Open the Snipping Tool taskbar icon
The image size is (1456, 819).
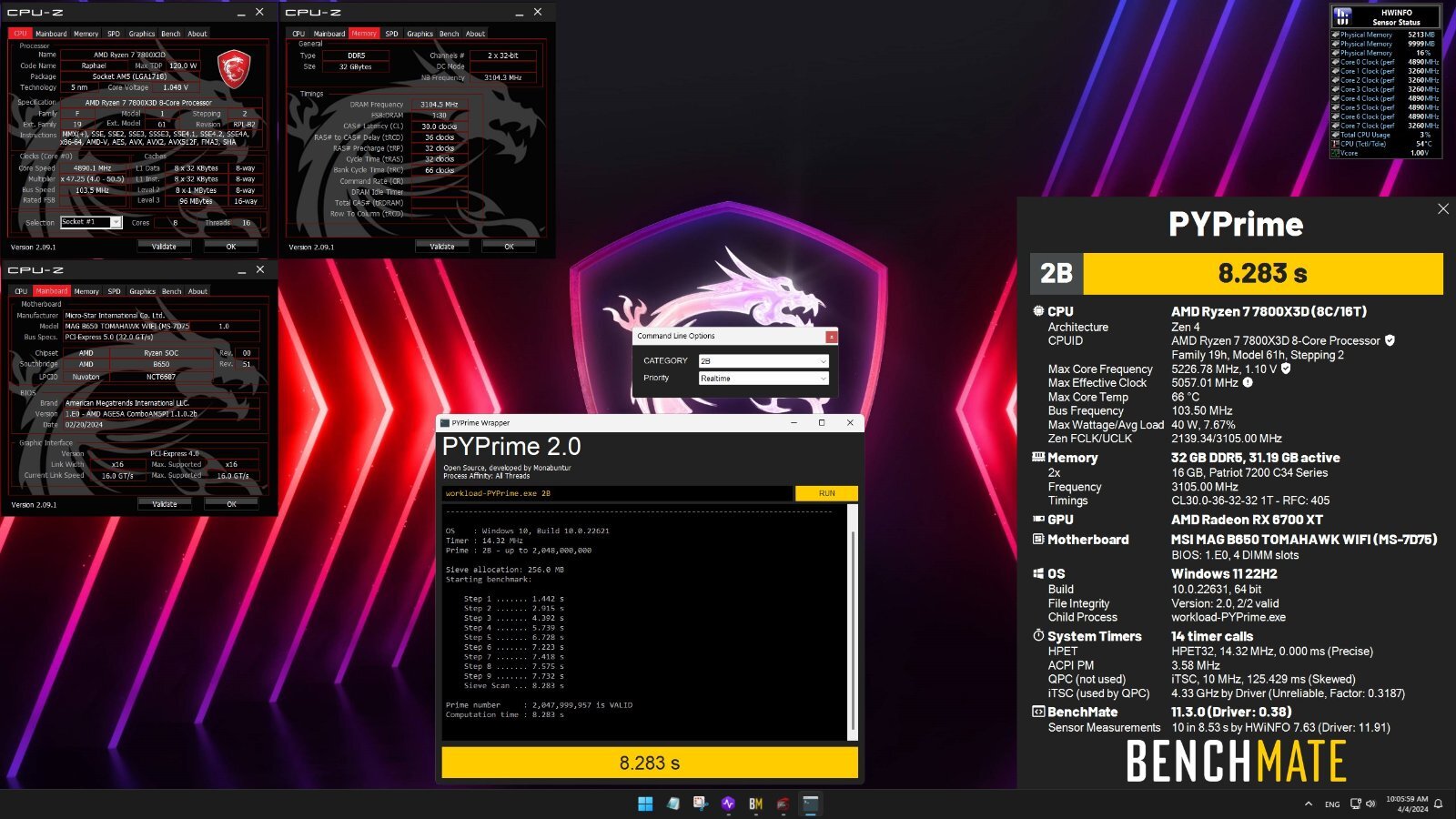click(700, 804)
